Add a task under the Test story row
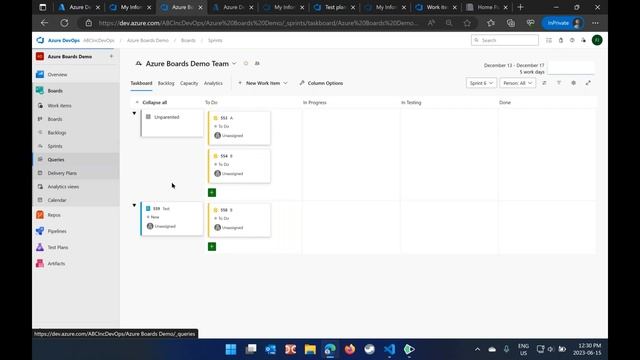This screenshot has width=640, height=360. 212,247
